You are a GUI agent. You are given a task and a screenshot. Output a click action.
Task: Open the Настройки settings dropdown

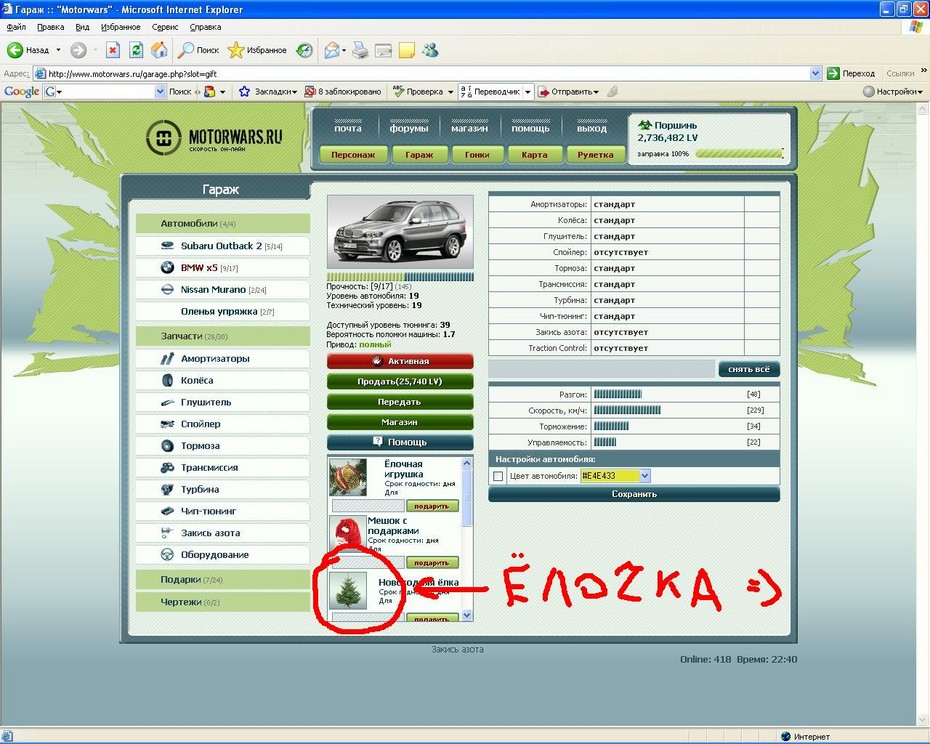921,92
